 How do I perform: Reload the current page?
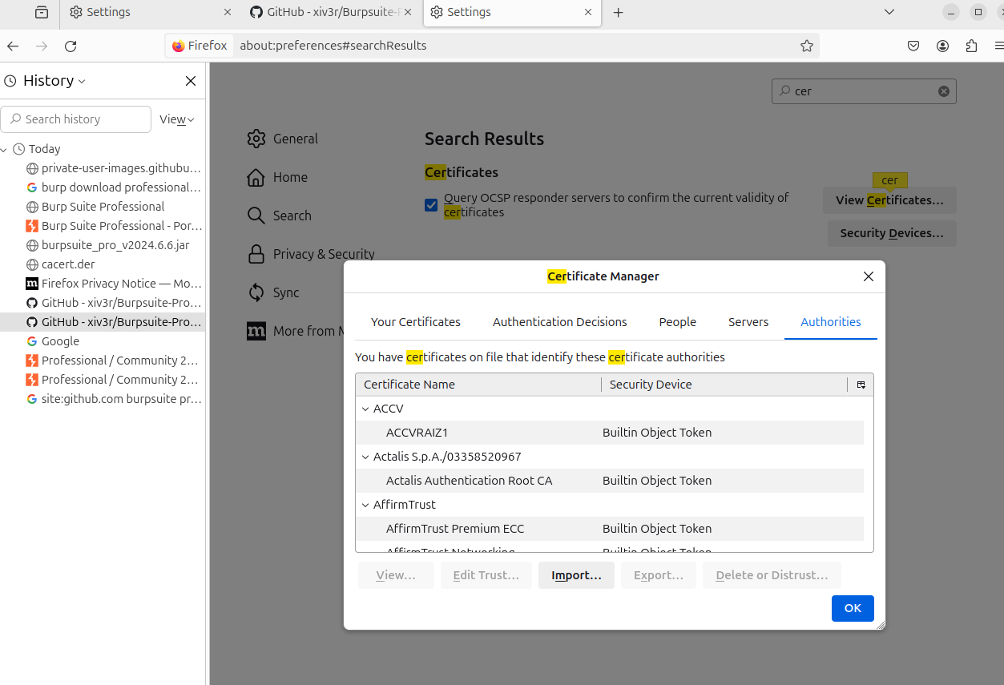[70, 45]
